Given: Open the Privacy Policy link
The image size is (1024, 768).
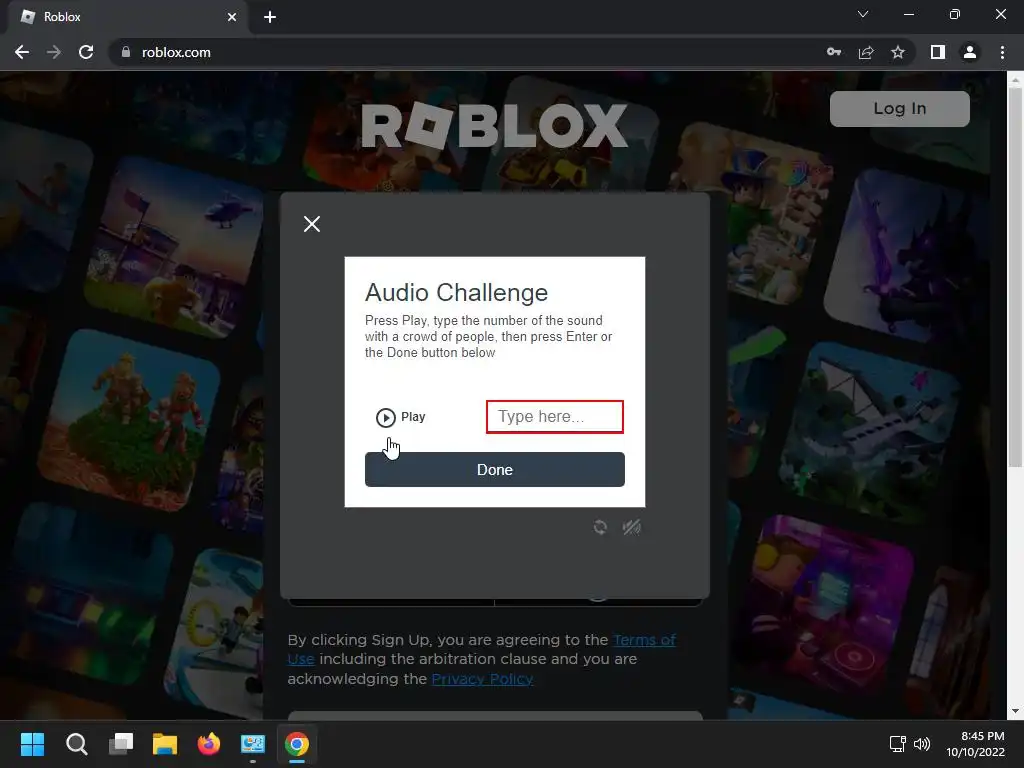Looking at the screenshot, I should 482,679.
